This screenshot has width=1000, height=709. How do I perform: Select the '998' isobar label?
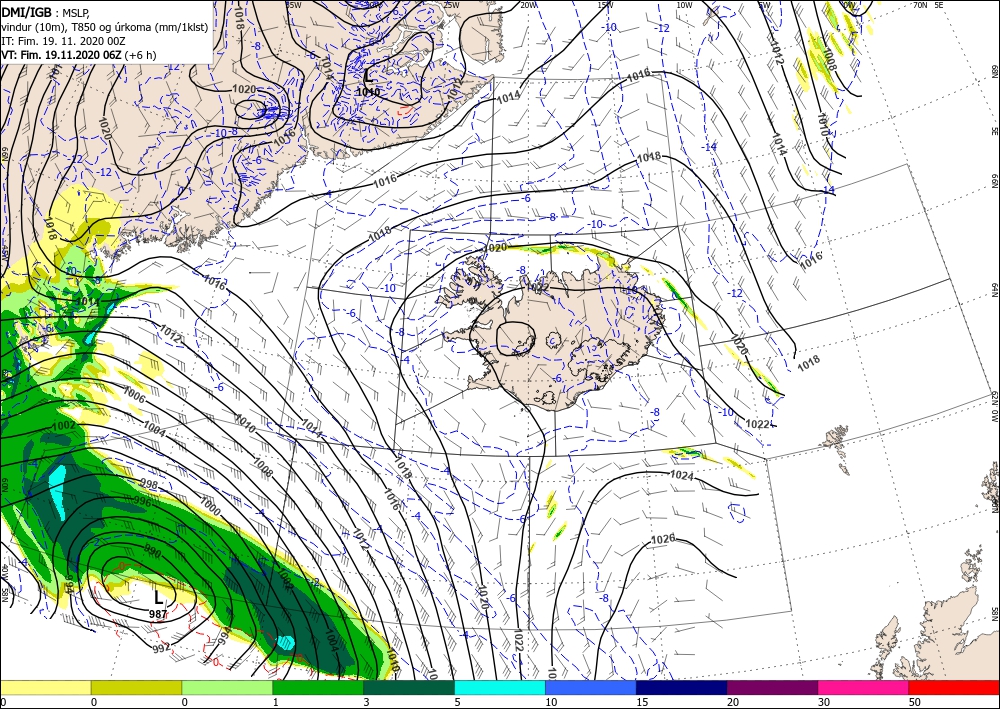click(x=148, y=485)
